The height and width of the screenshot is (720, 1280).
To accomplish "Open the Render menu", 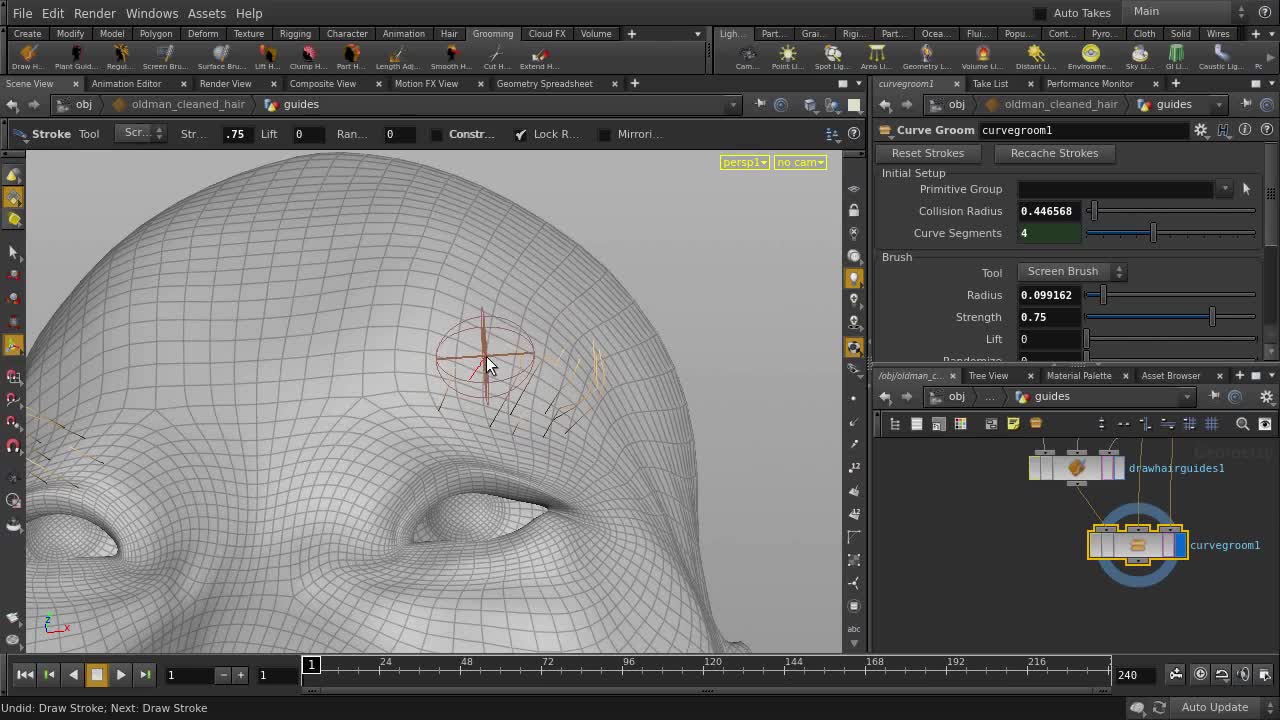I will (x=95, y=13).
